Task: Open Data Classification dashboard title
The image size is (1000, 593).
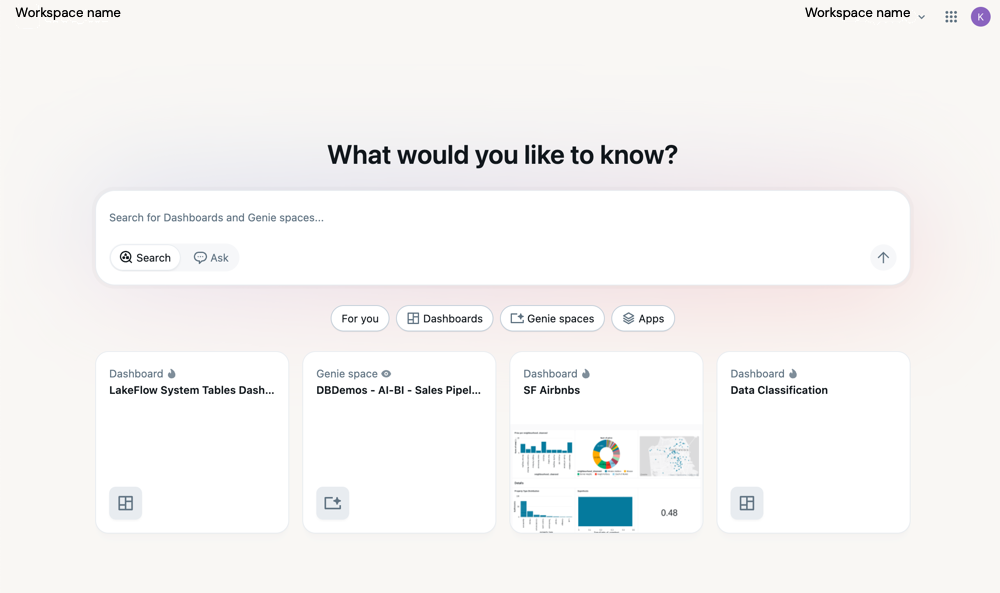Action: (x=779, y=390)
